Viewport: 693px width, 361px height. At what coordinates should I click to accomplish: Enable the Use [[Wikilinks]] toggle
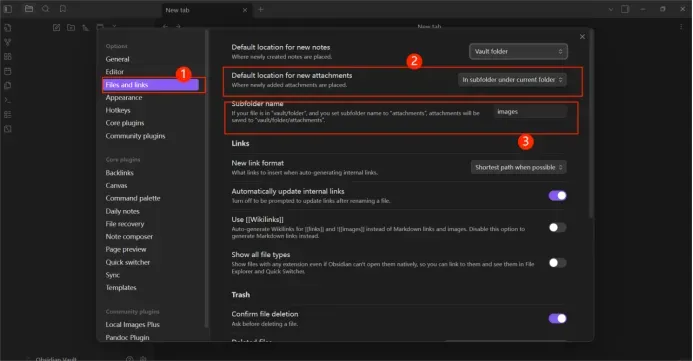[x=557, y=228]
